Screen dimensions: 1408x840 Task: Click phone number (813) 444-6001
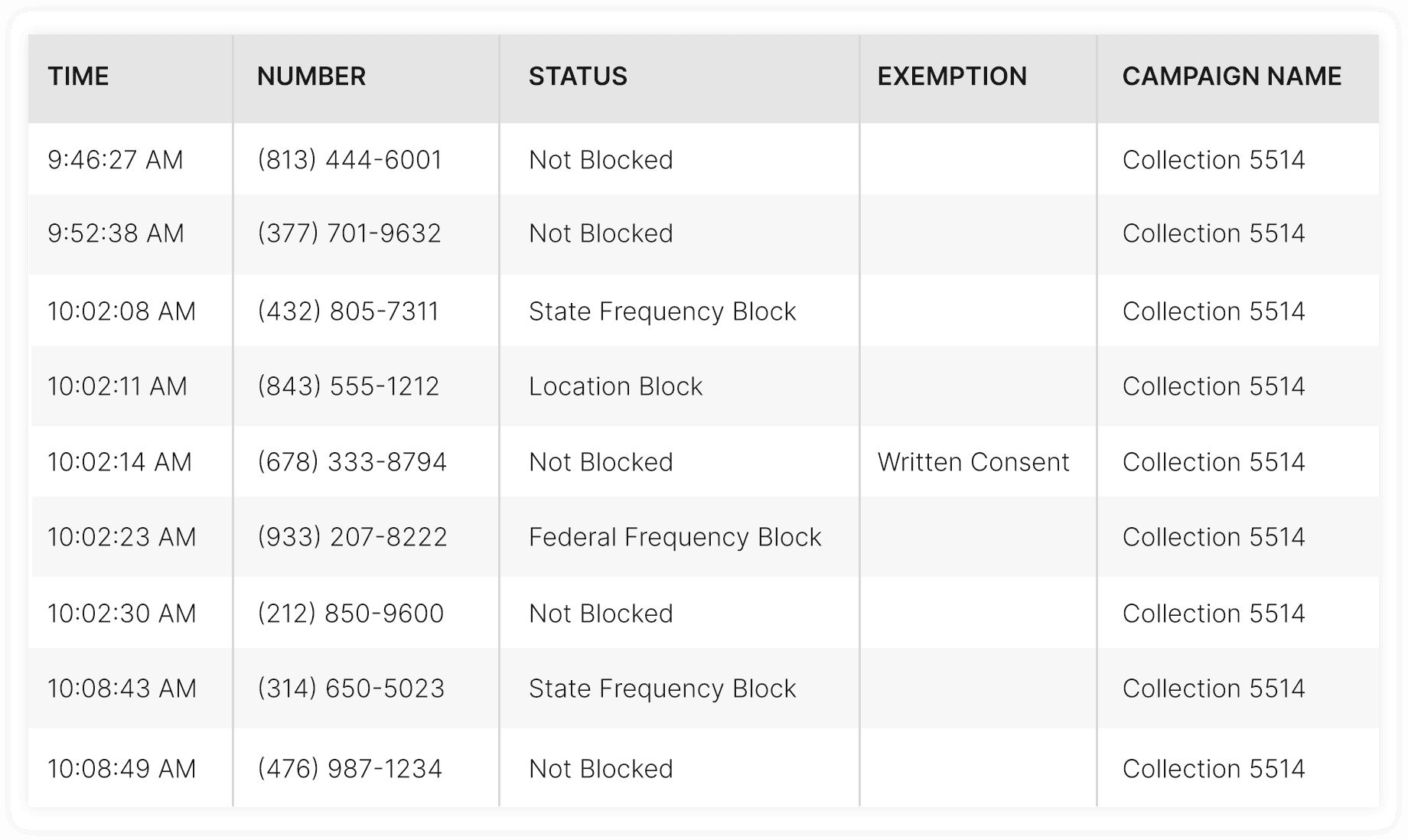[x=350, y=160]
